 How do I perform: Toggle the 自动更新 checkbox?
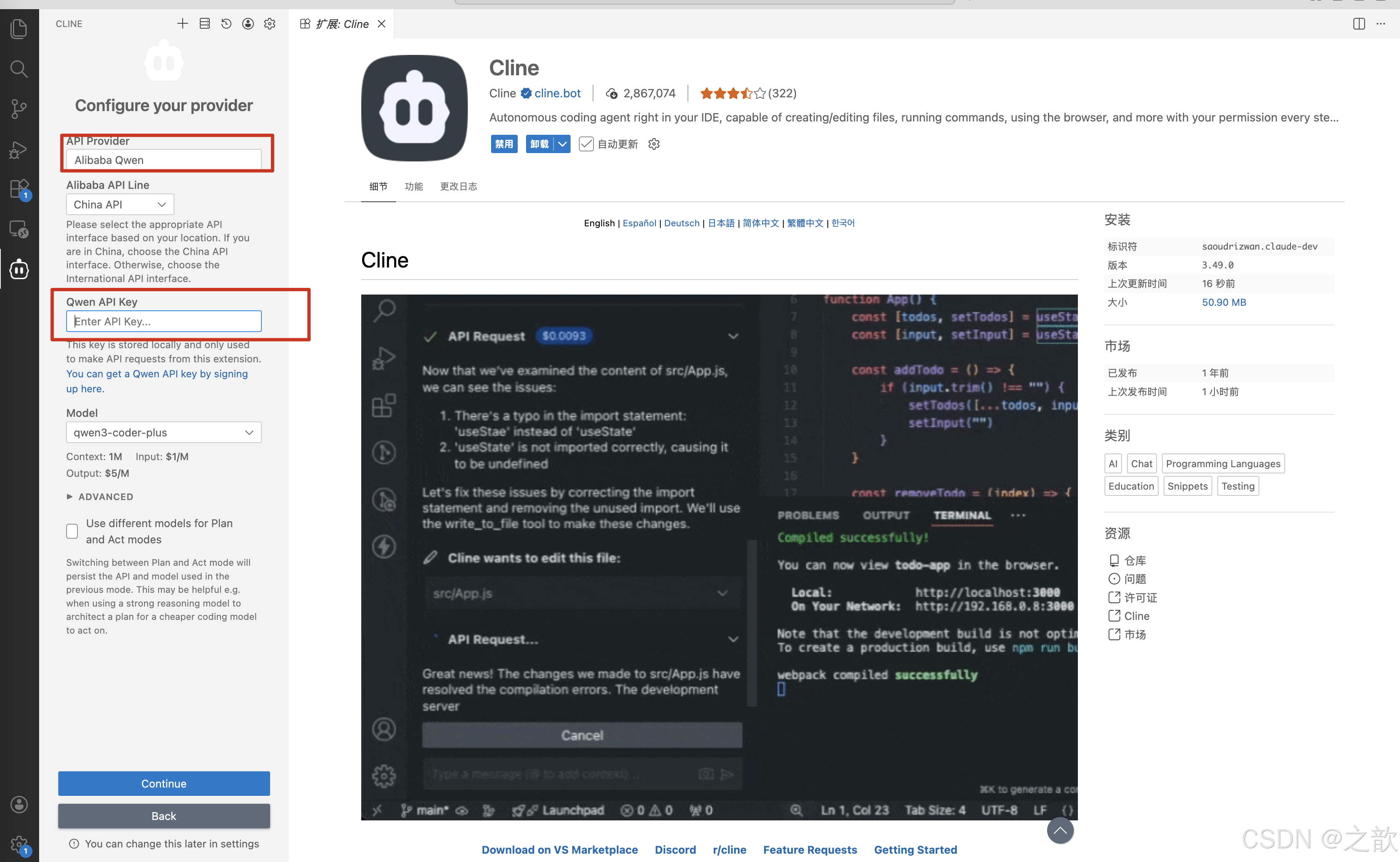click(x=586, y=144)
